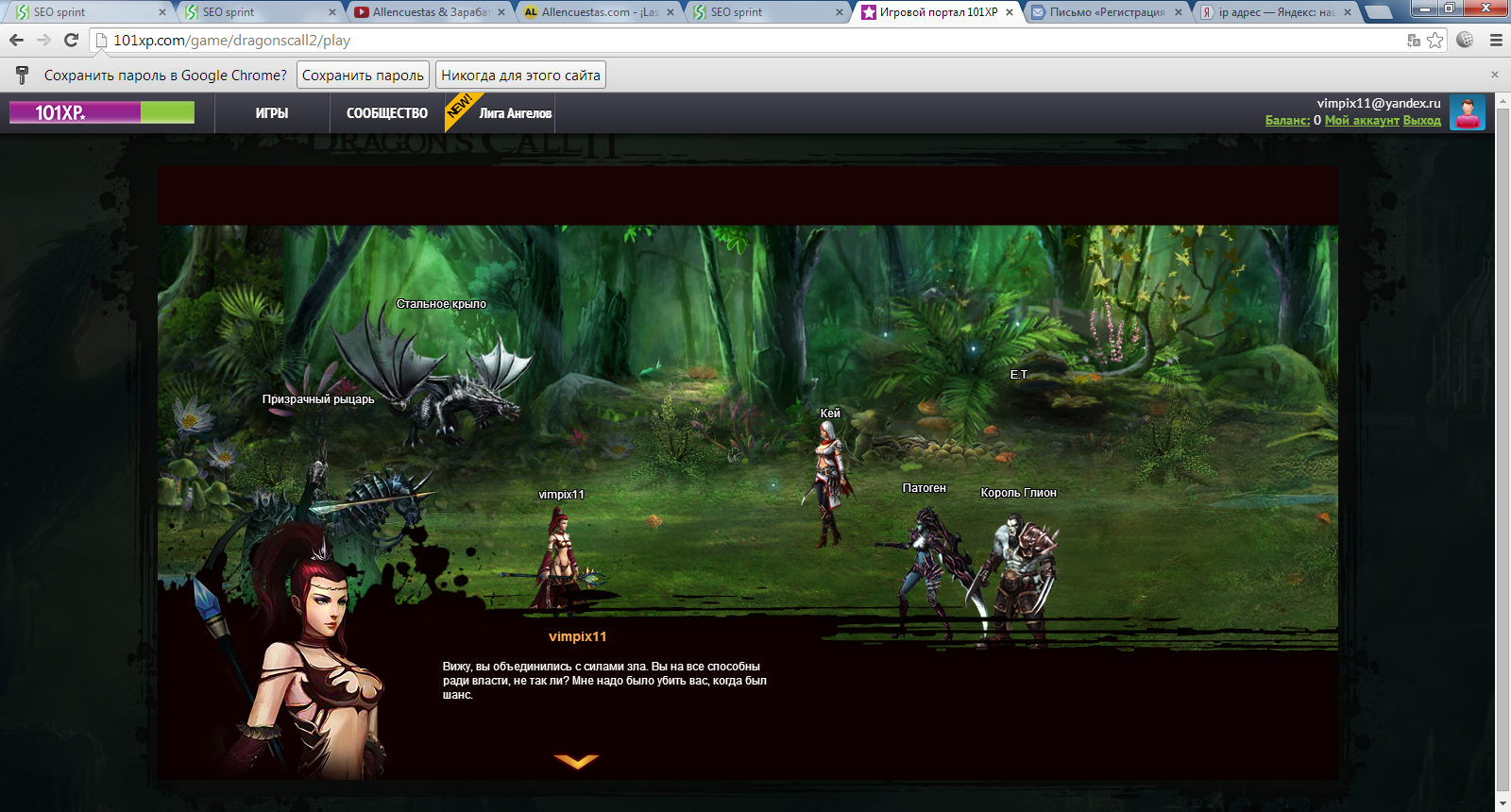Image resolution: width=1511 pixels, height=812 pixels.
Task: Switch to the Allencuestas & Зараба YouTube tab
Action: (431, 12)
